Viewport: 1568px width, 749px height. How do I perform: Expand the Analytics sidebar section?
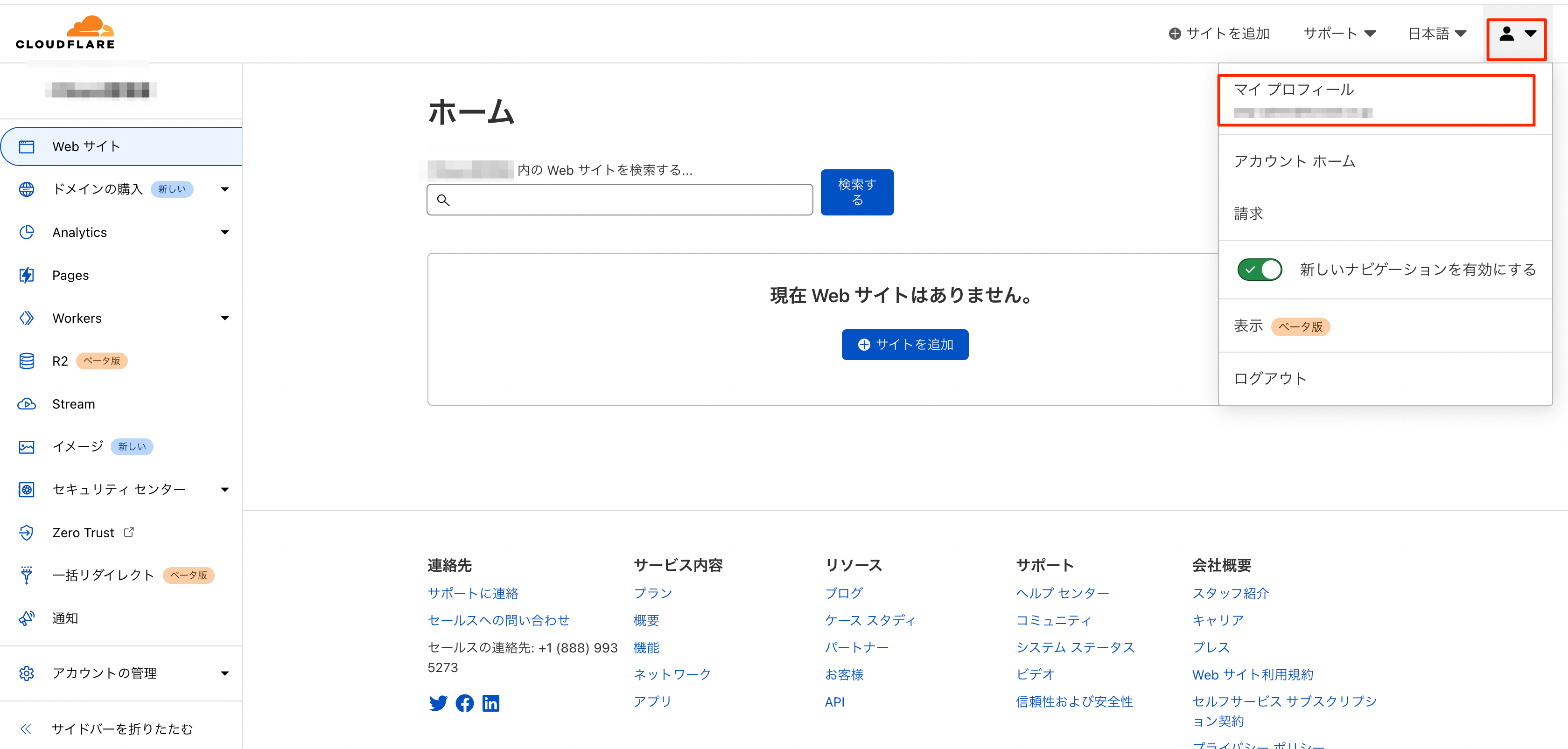pyautogui.click(x=224, y=232)
